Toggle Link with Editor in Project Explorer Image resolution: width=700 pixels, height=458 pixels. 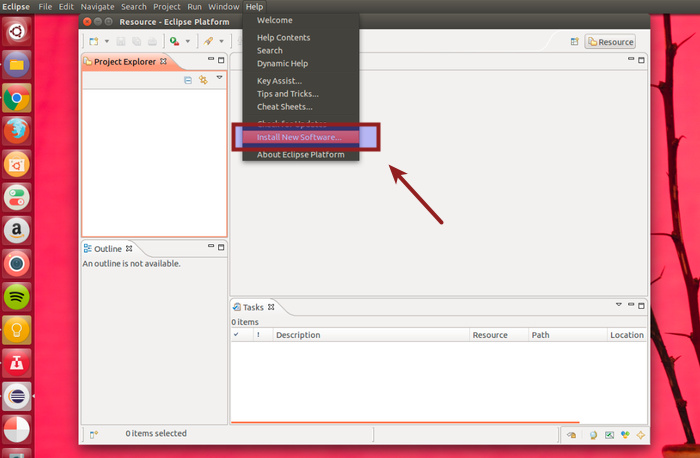203,80
